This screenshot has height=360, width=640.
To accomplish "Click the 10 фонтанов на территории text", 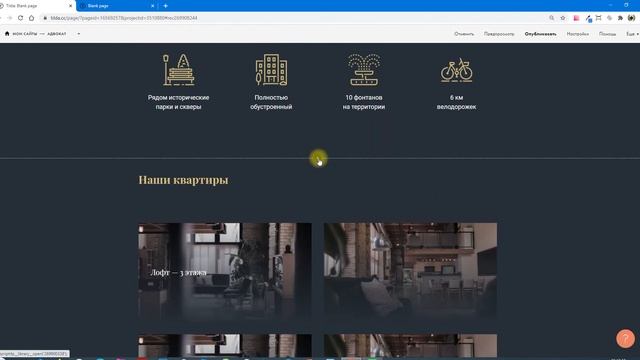I will pos(364,102).
